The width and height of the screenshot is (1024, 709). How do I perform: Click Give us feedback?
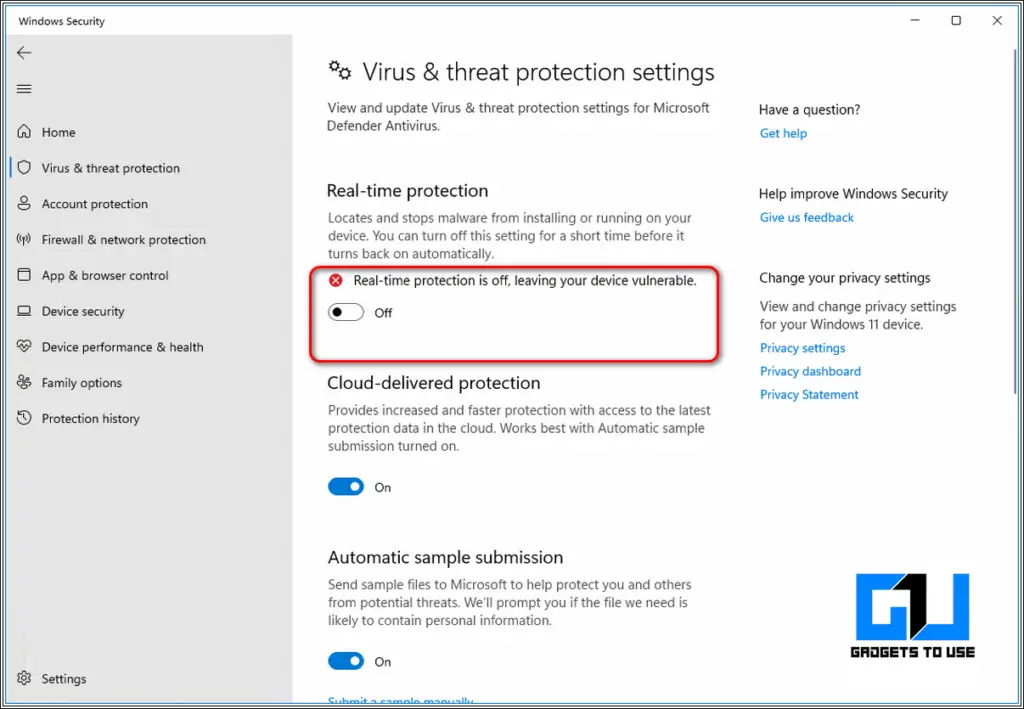click(806, 217)
